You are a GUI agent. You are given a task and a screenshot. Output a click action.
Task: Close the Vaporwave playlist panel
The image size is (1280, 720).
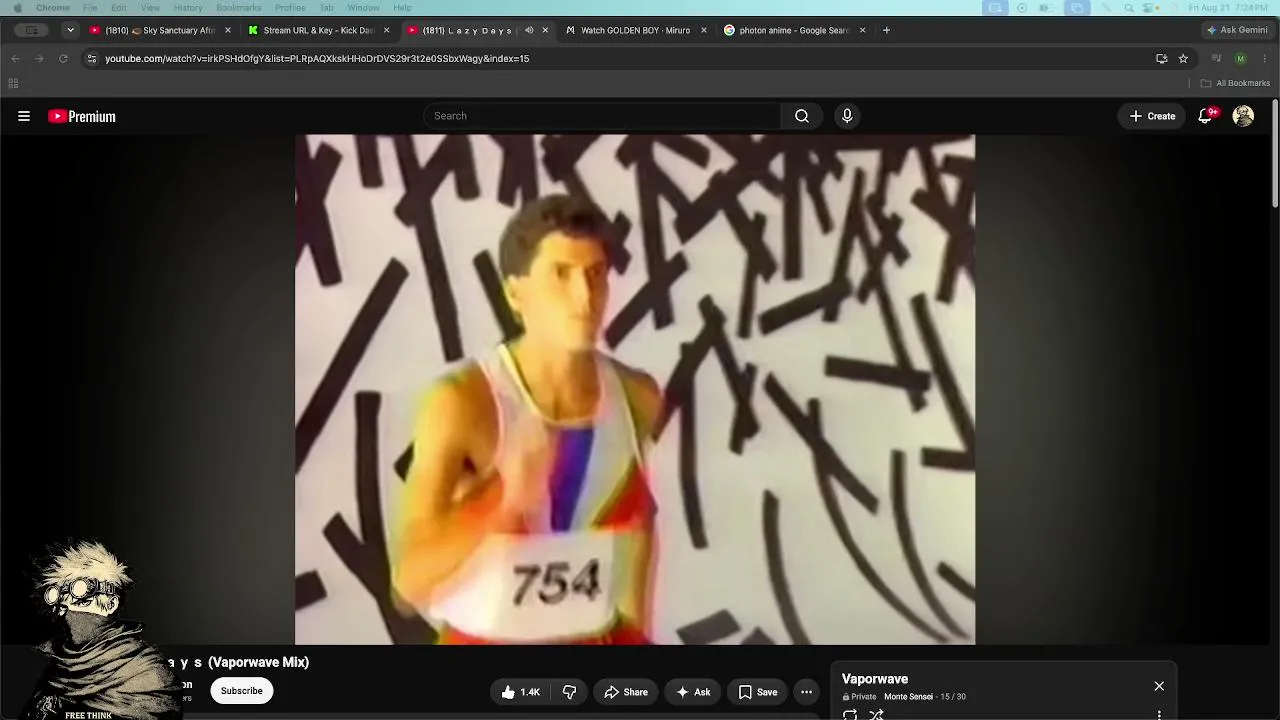pos(1159,686)
